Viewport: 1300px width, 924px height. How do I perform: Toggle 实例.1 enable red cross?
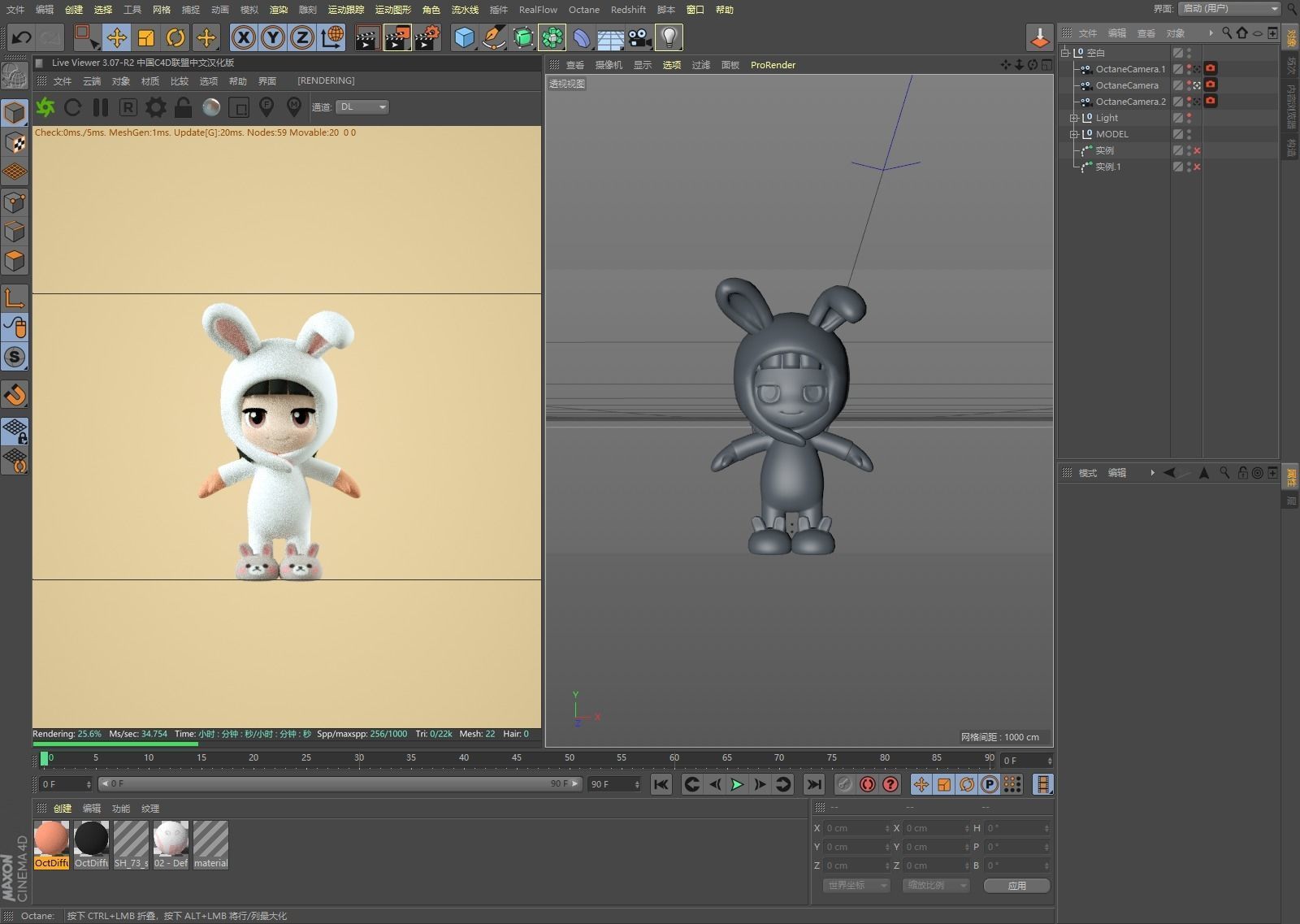pyautogui.click(x=1197, y=167)
